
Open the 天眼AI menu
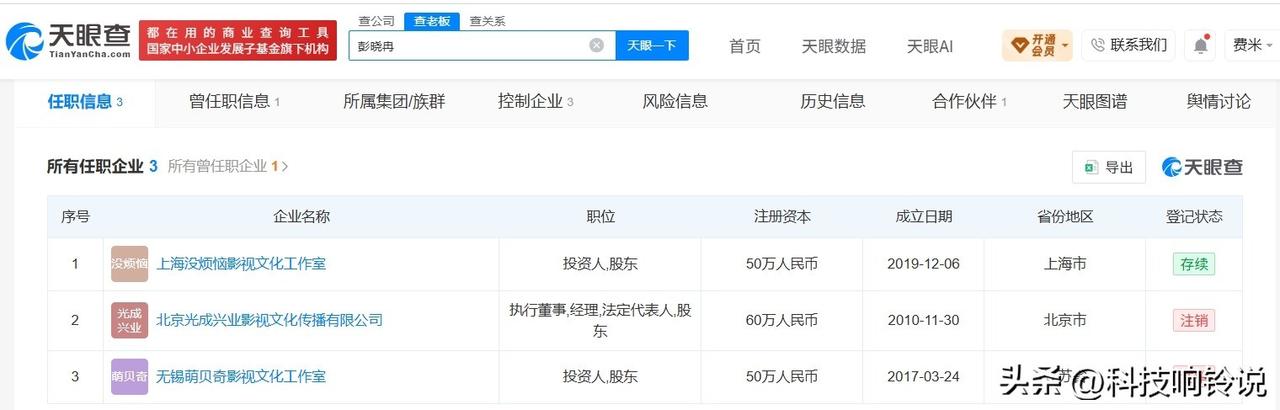(x=930, y=46)
